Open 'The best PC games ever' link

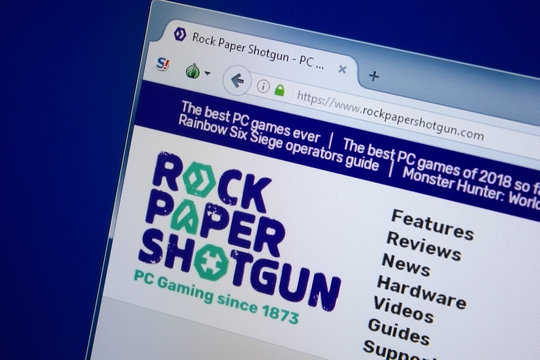pos(250,122)
